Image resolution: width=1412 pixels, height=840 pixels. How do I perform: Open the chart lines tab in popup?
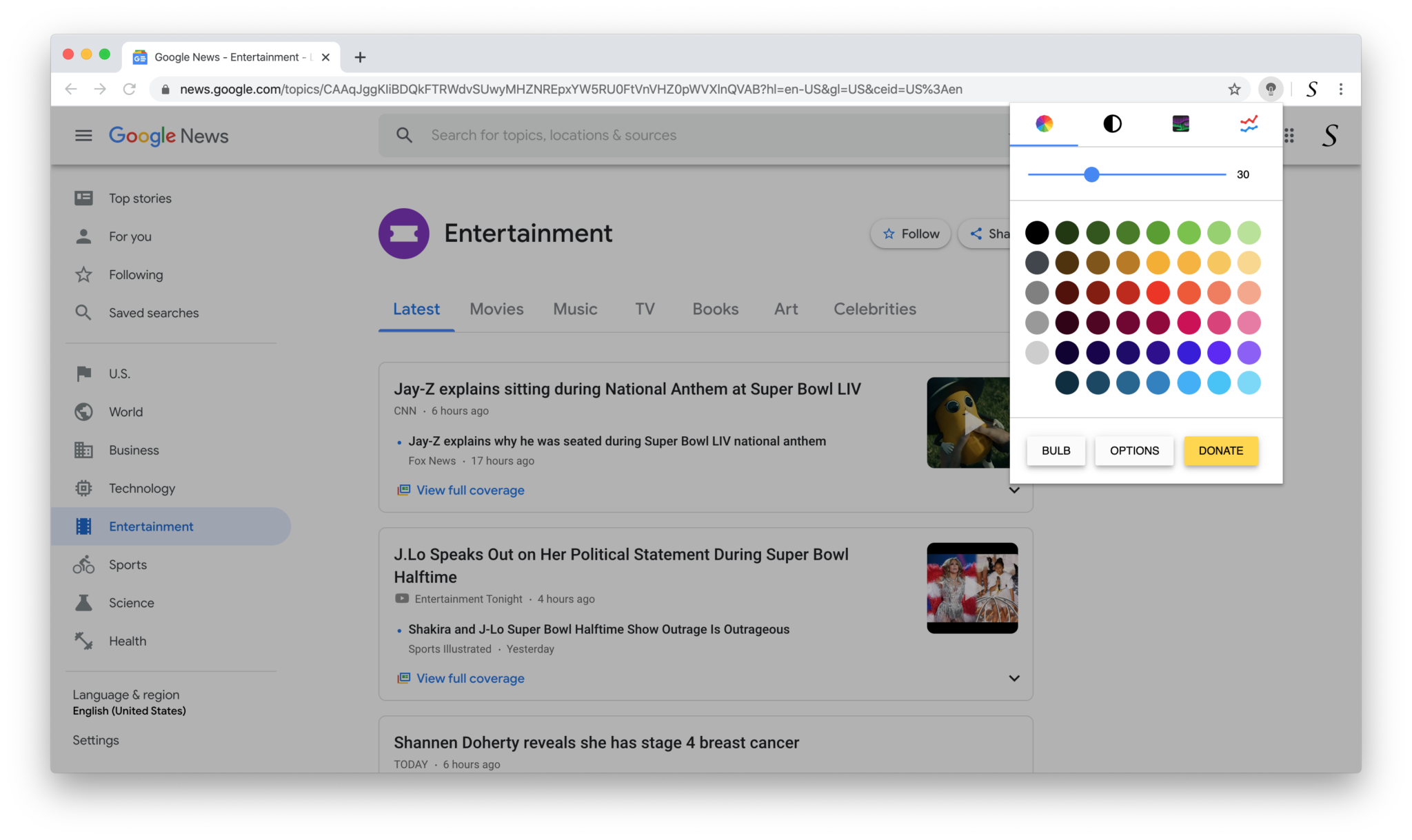pyautogui.click(x=1249, y=124)
